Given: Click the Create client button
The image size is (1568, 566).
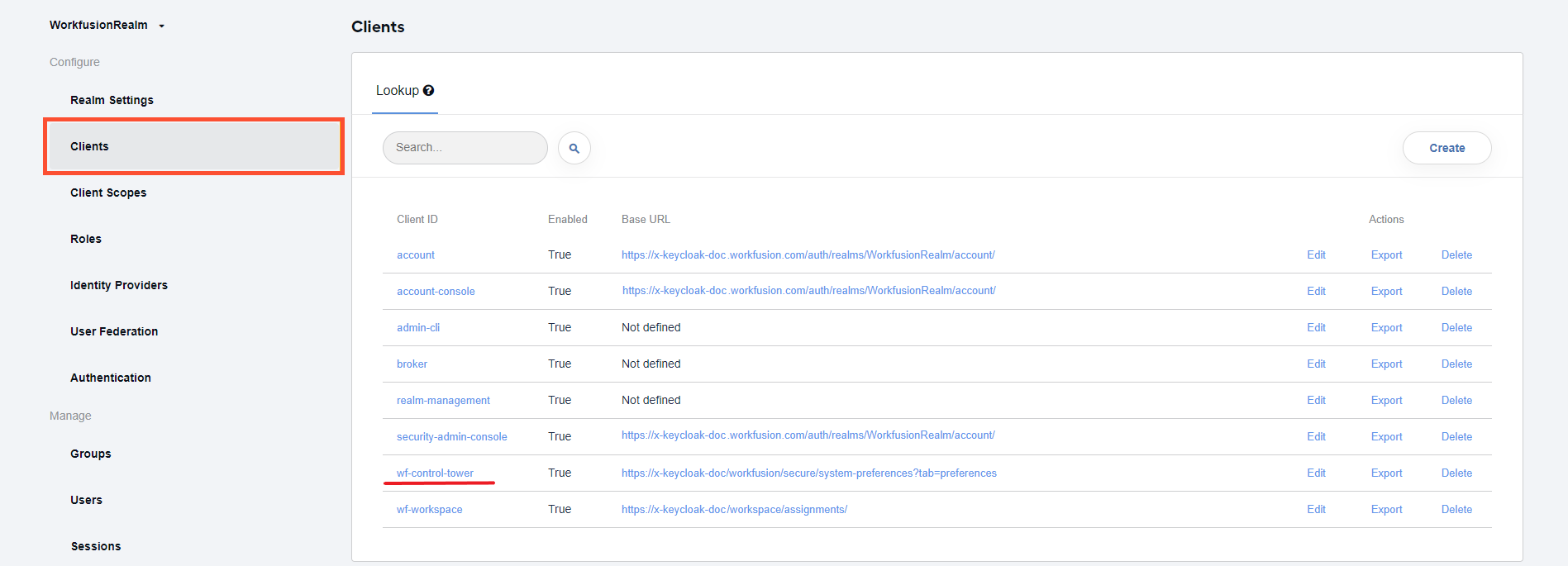Looking at the screenshot, I should coord(1446,148).
